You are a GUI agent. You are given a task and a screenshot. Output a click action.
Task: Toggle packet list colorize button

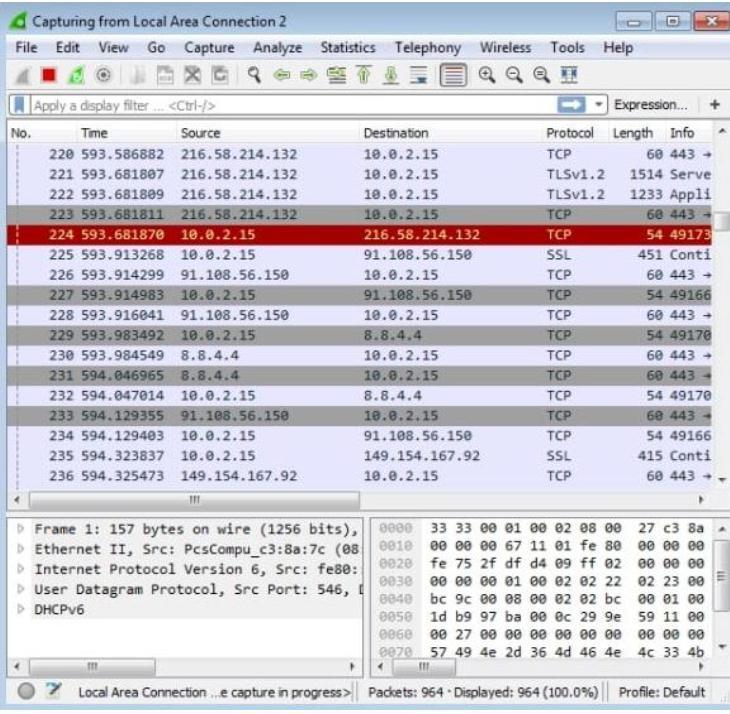click(453, 75)
